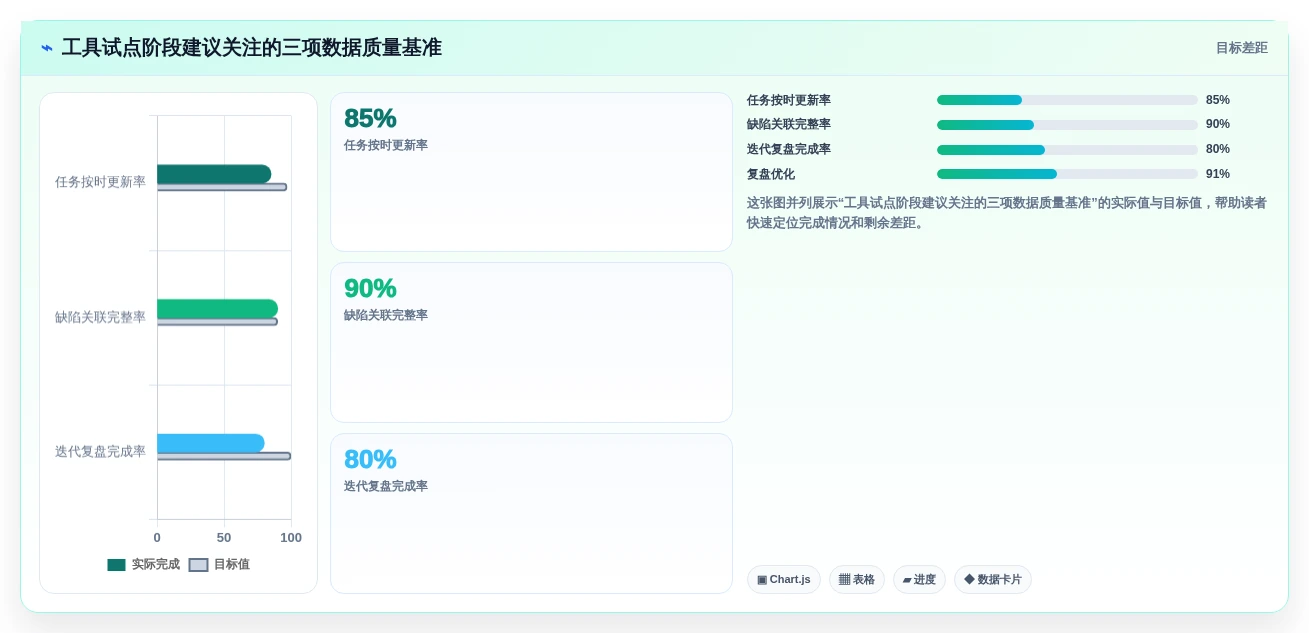The width and height of the screenshot is (1309, 633).
Task: Click the 复盘优化 progress bar
Action: [x=1067, y=174]
